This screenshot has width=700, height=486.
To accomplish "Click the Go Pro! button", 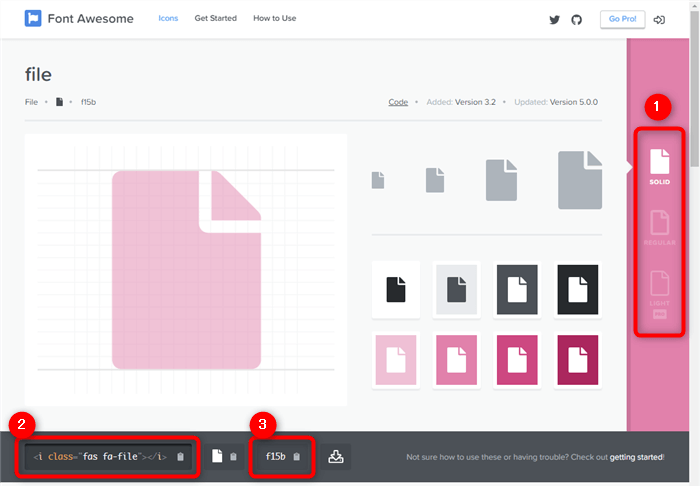I will coord(620,19).
